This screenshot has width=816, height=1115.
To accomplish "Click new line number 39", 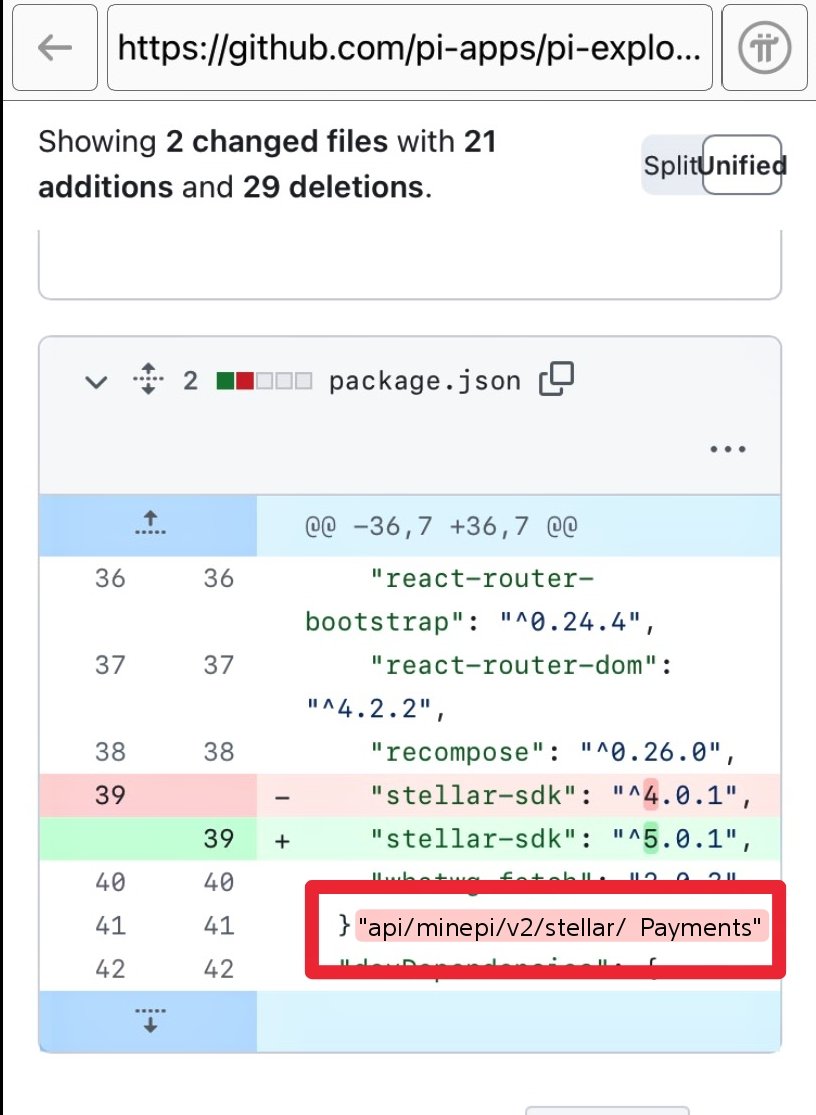I will click(x=218, y=839).
